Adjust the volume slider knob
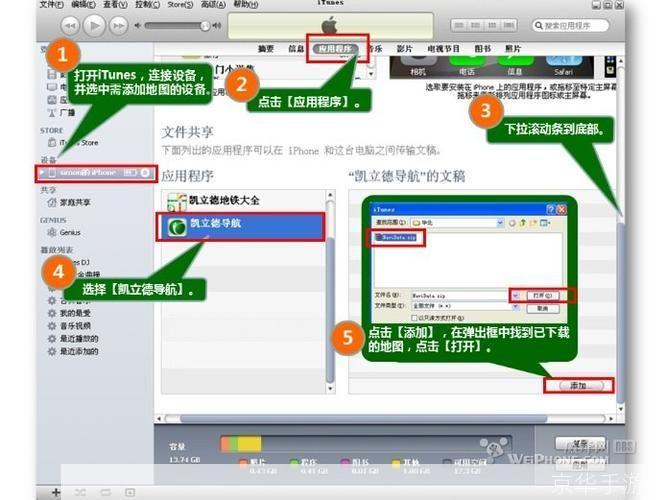The height and width of the screenshot is (500, 666). tap(205, 26)
